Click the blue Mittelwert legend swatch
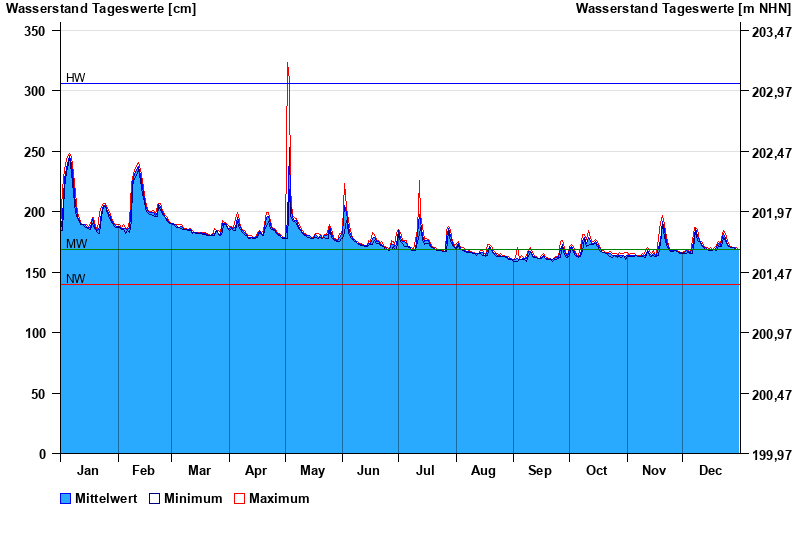Image resolution: width=800 pixels, height=550 pixels. point(66,499)
